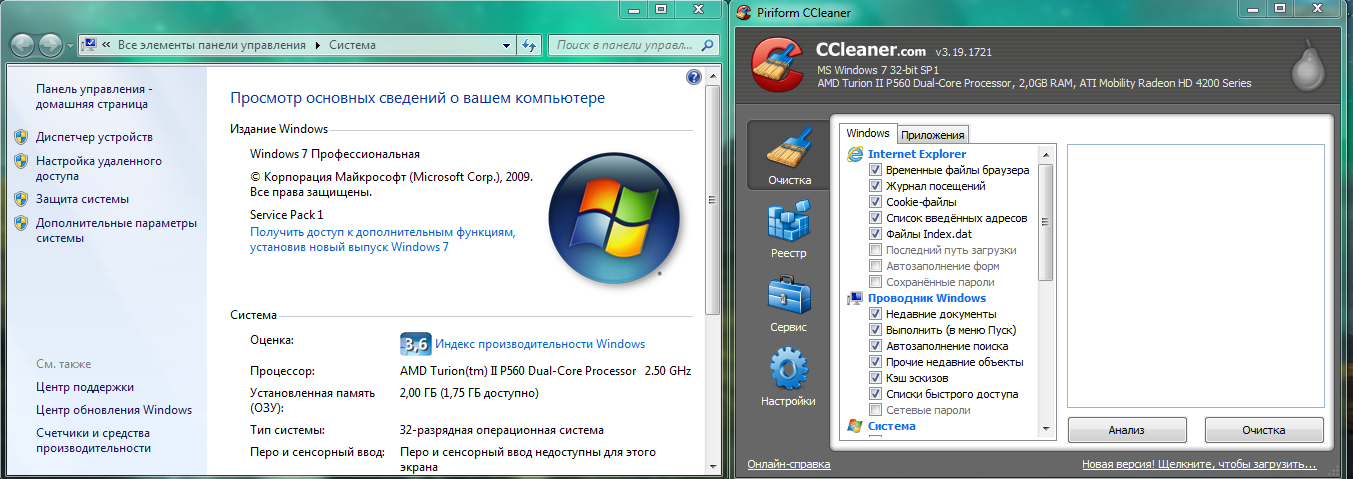Refresh the Control Panel address bar
The width and height of the screenshot is (1353, 479).
(x=530, y=45)
